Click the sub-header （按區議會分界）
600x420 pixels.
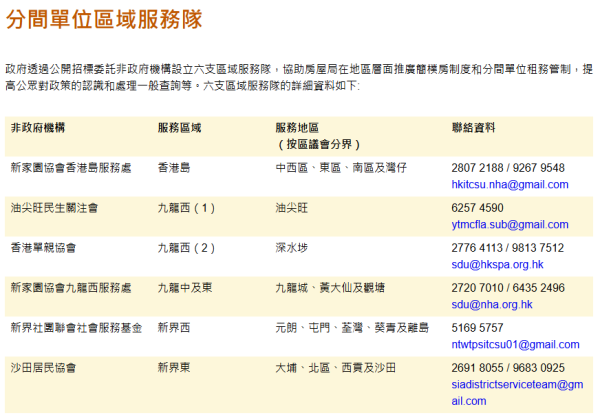tap(318, 145)
